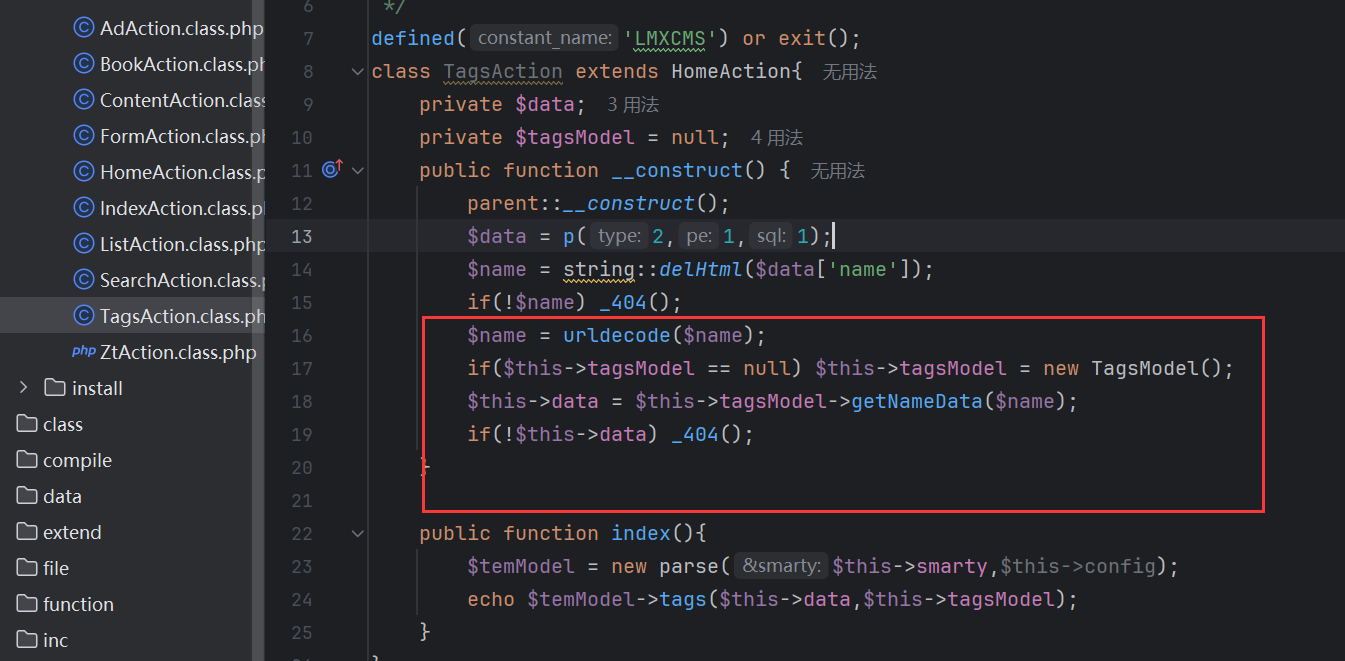Click 'tags' method call on line 24

683,599
